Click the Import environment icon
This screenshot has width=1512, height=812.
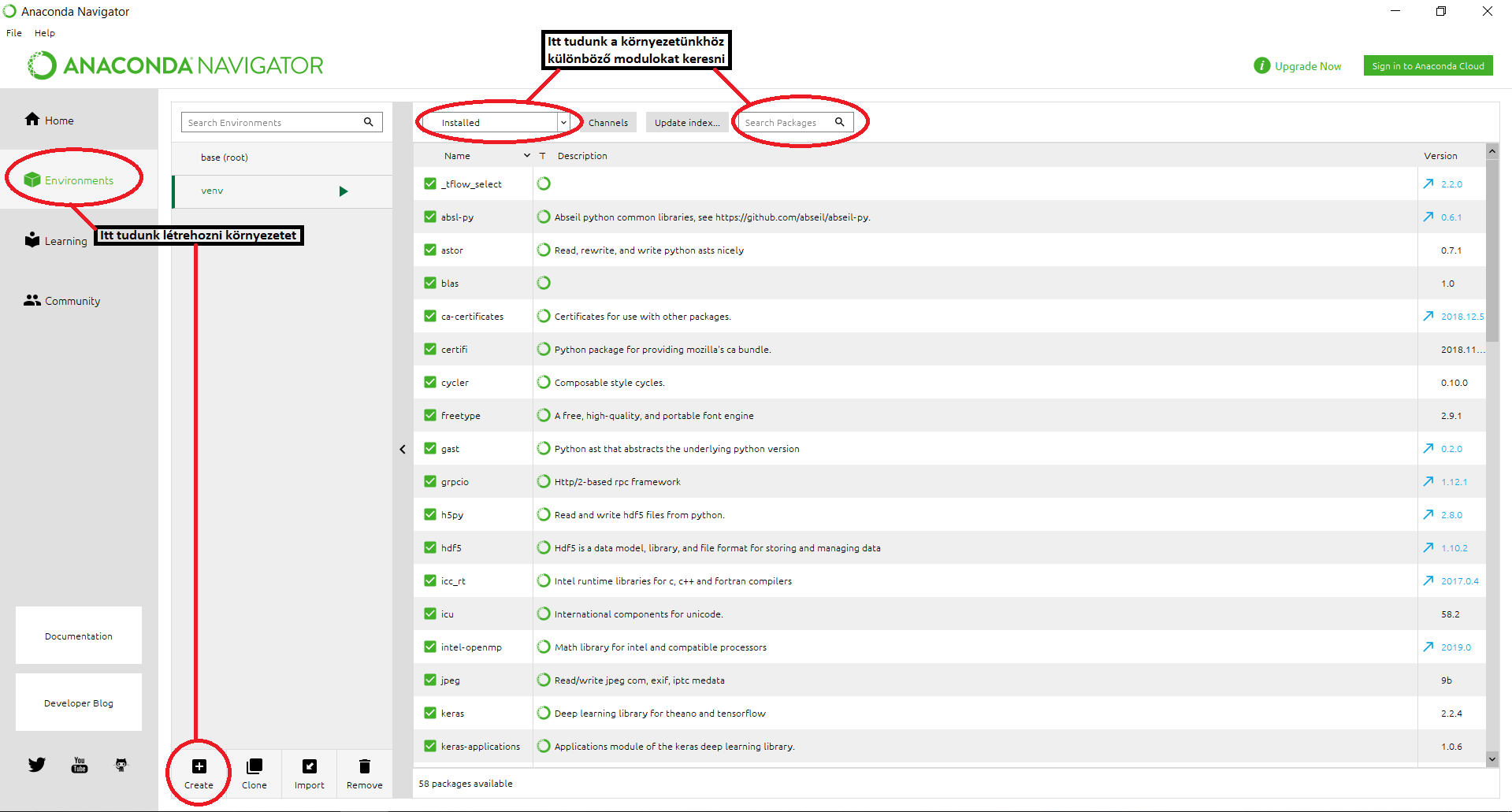(310, 766)
